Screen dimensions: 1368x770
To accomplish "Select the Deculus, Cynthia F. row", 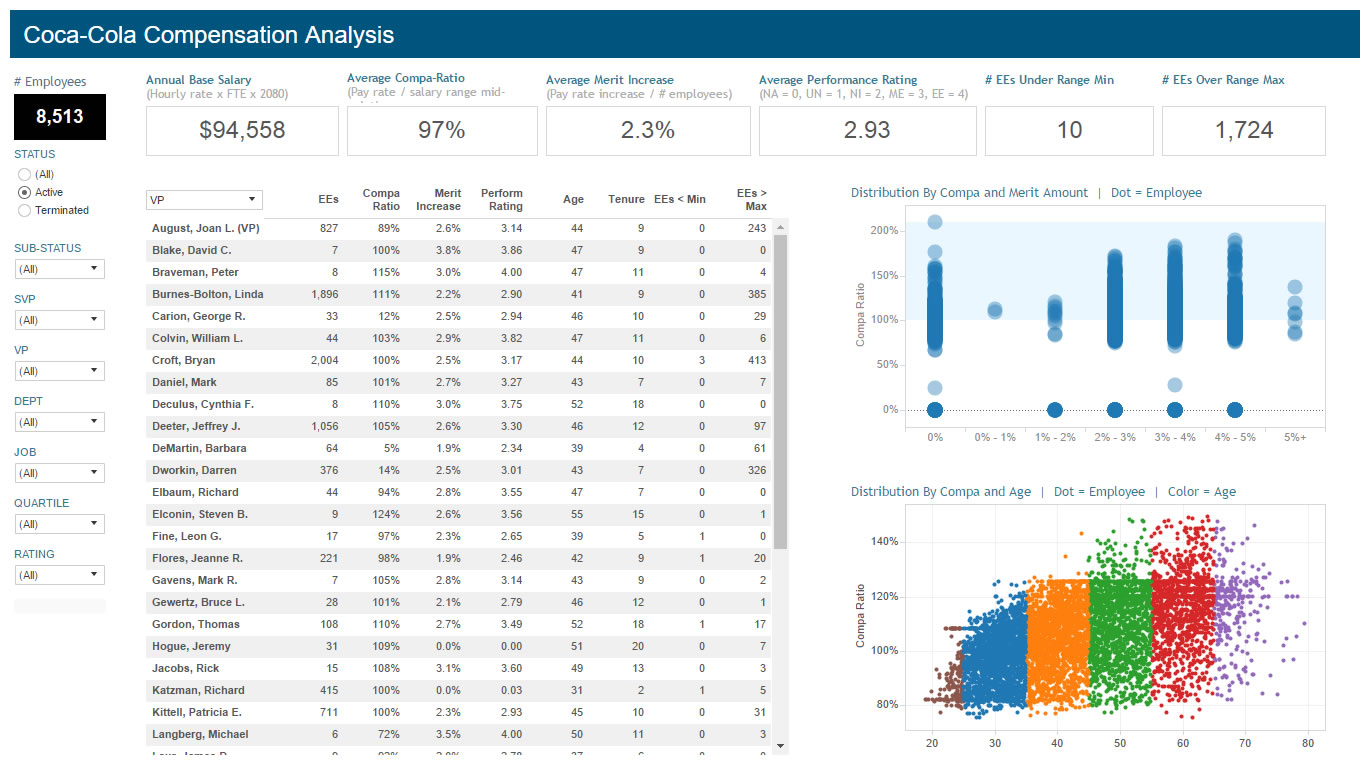I will [x=460, y=404].
